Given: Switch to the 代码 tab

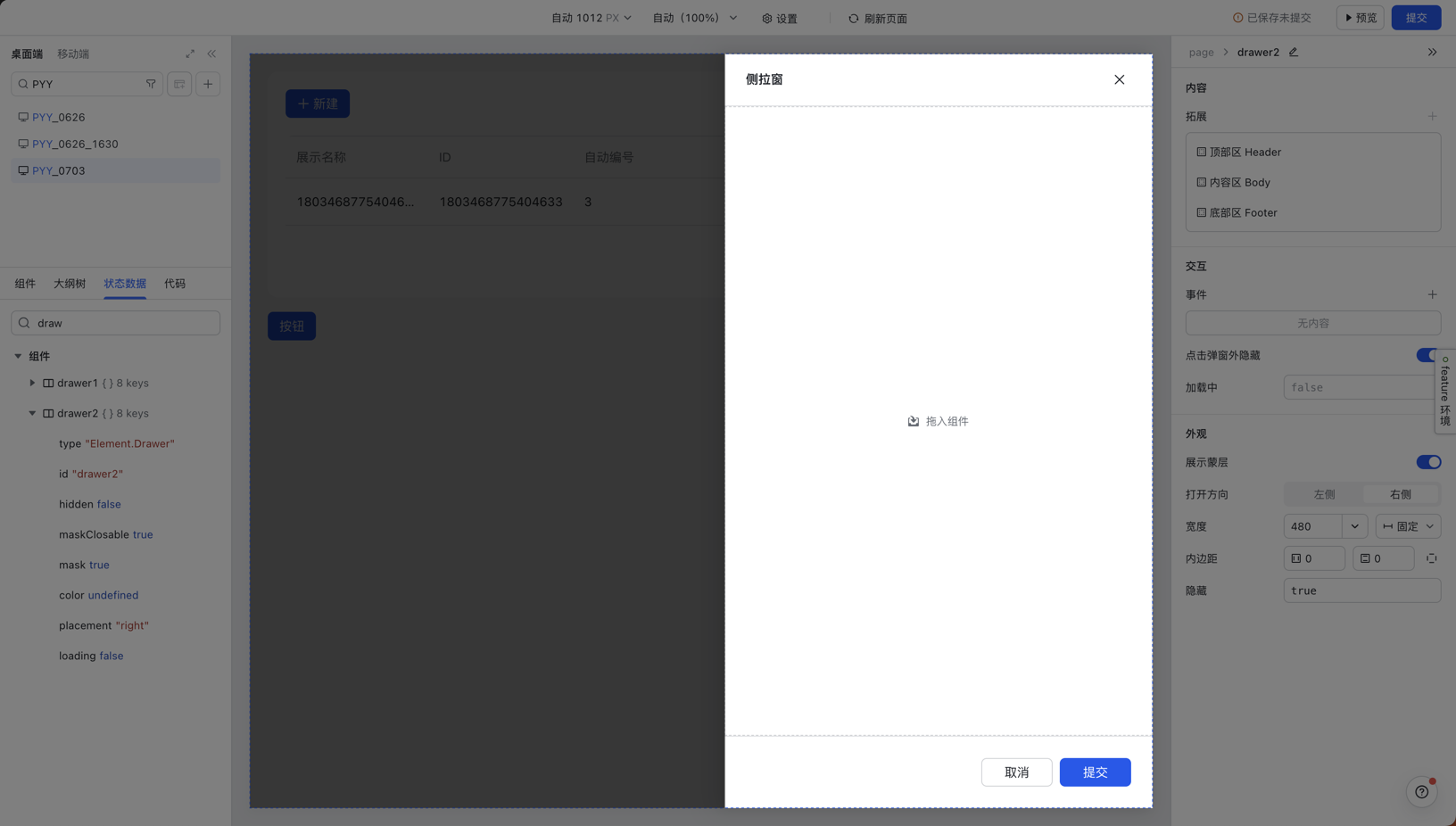Looking at the screenshot, I should coord(175,284).
